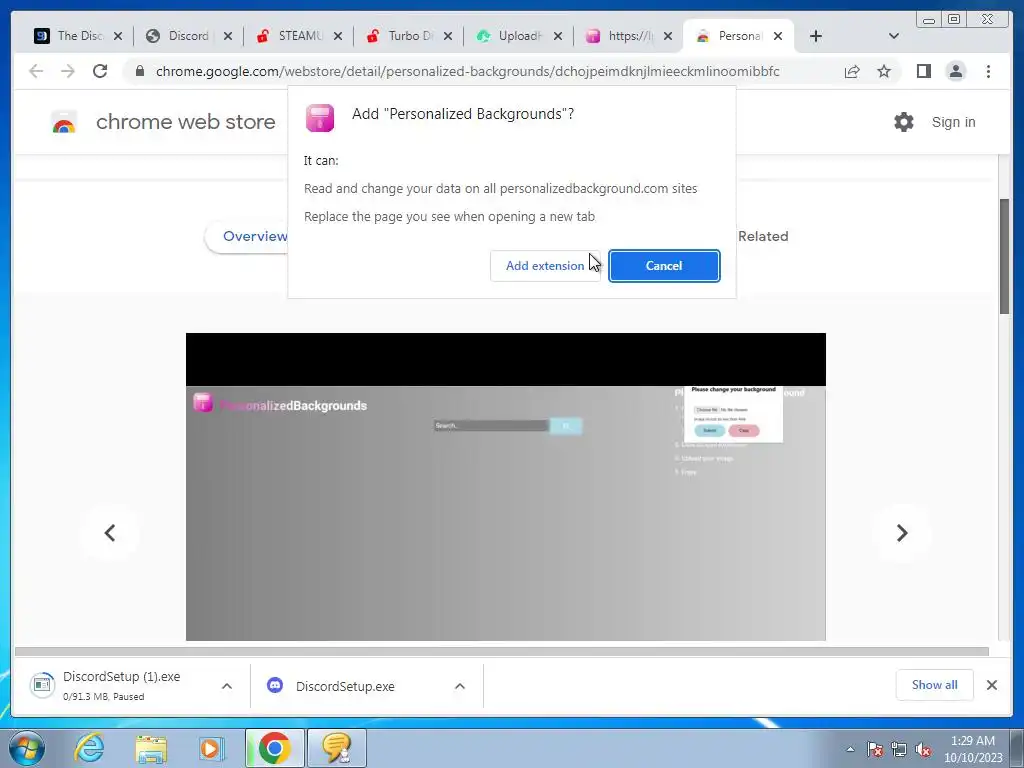Expand options for DiscordSetup (1).exe download

coord(227,686)
